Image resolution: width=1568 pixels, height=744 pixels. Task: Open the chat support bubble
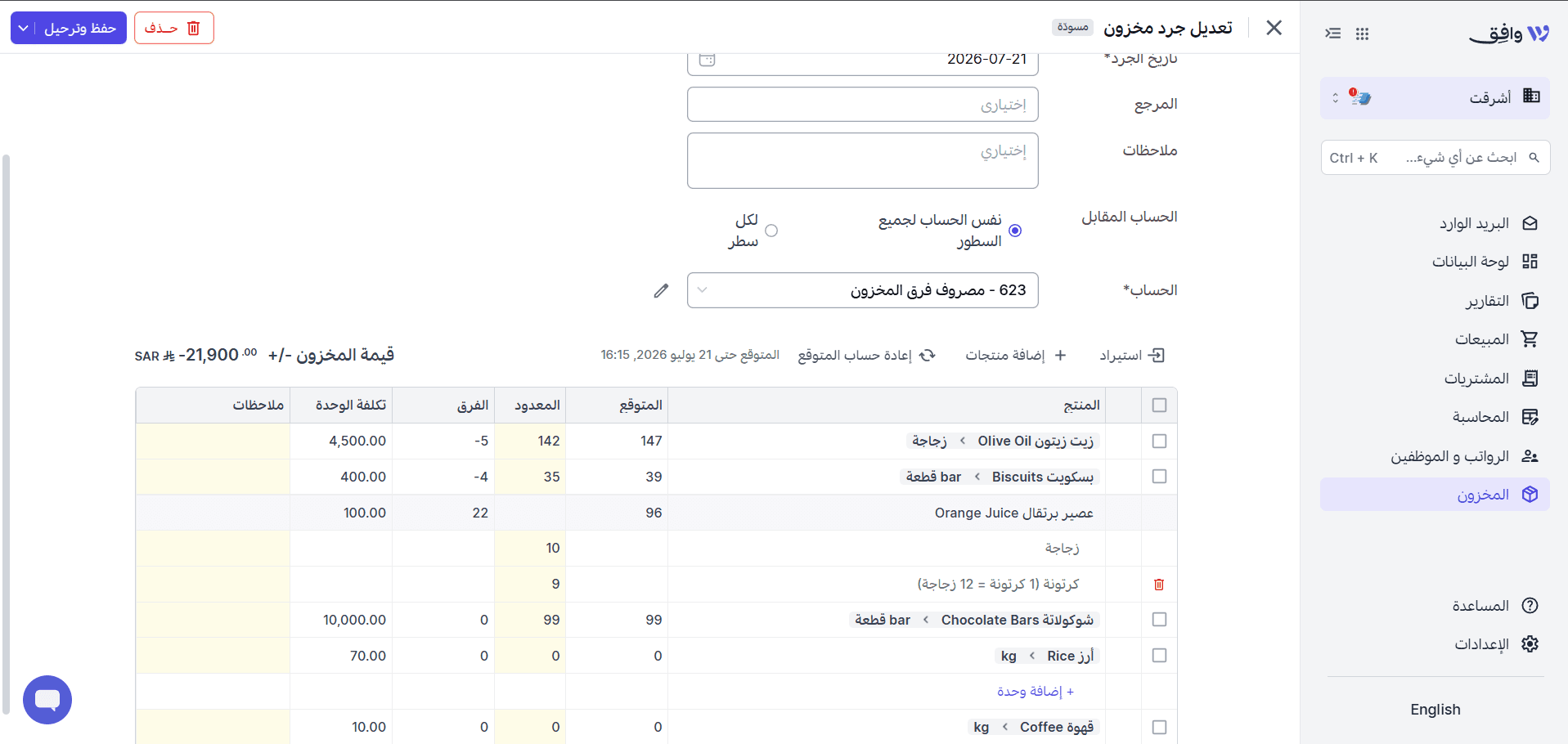(47, 700)
